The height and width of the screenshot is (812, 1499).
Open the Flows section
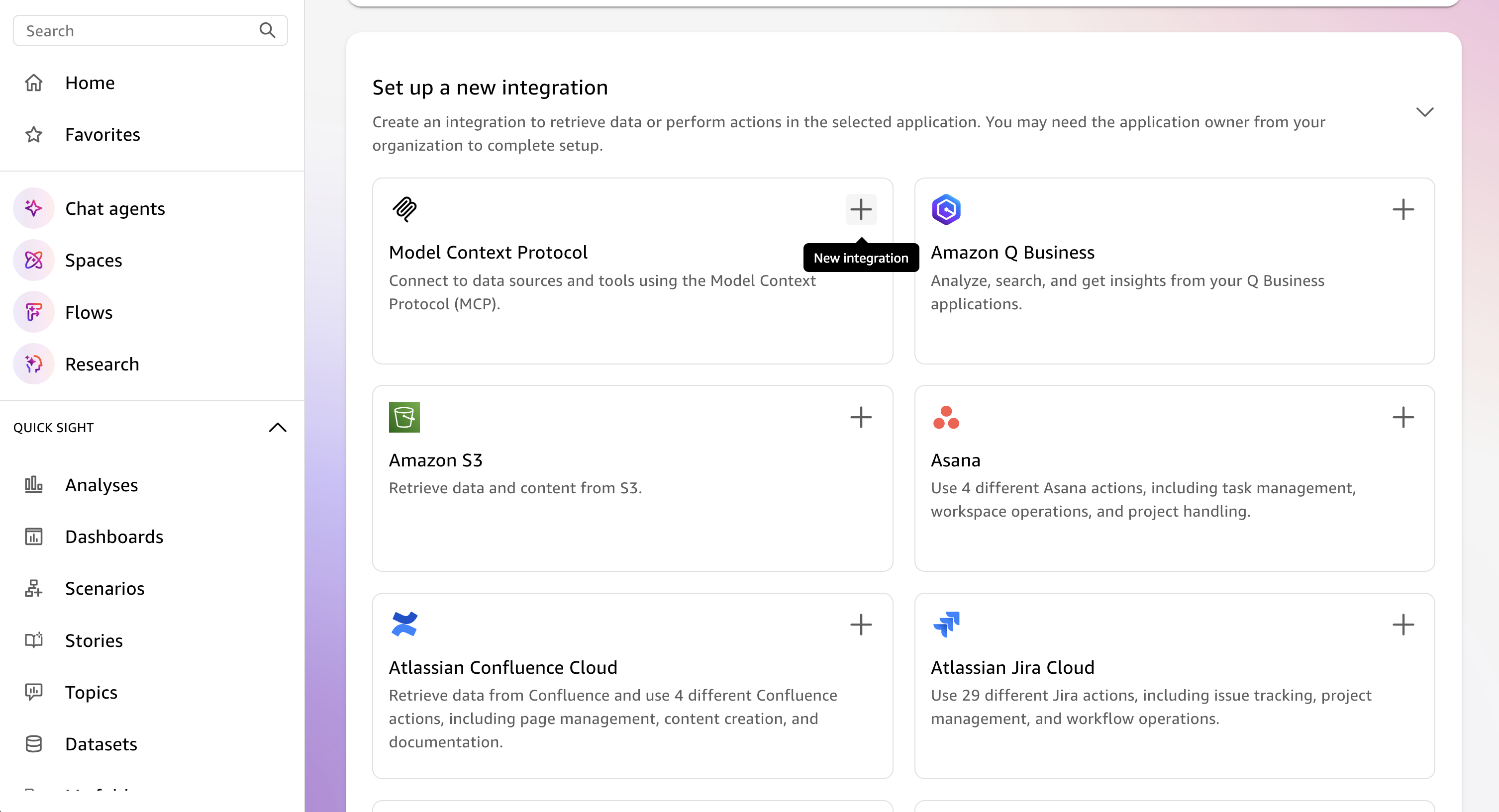pos(89,312)
